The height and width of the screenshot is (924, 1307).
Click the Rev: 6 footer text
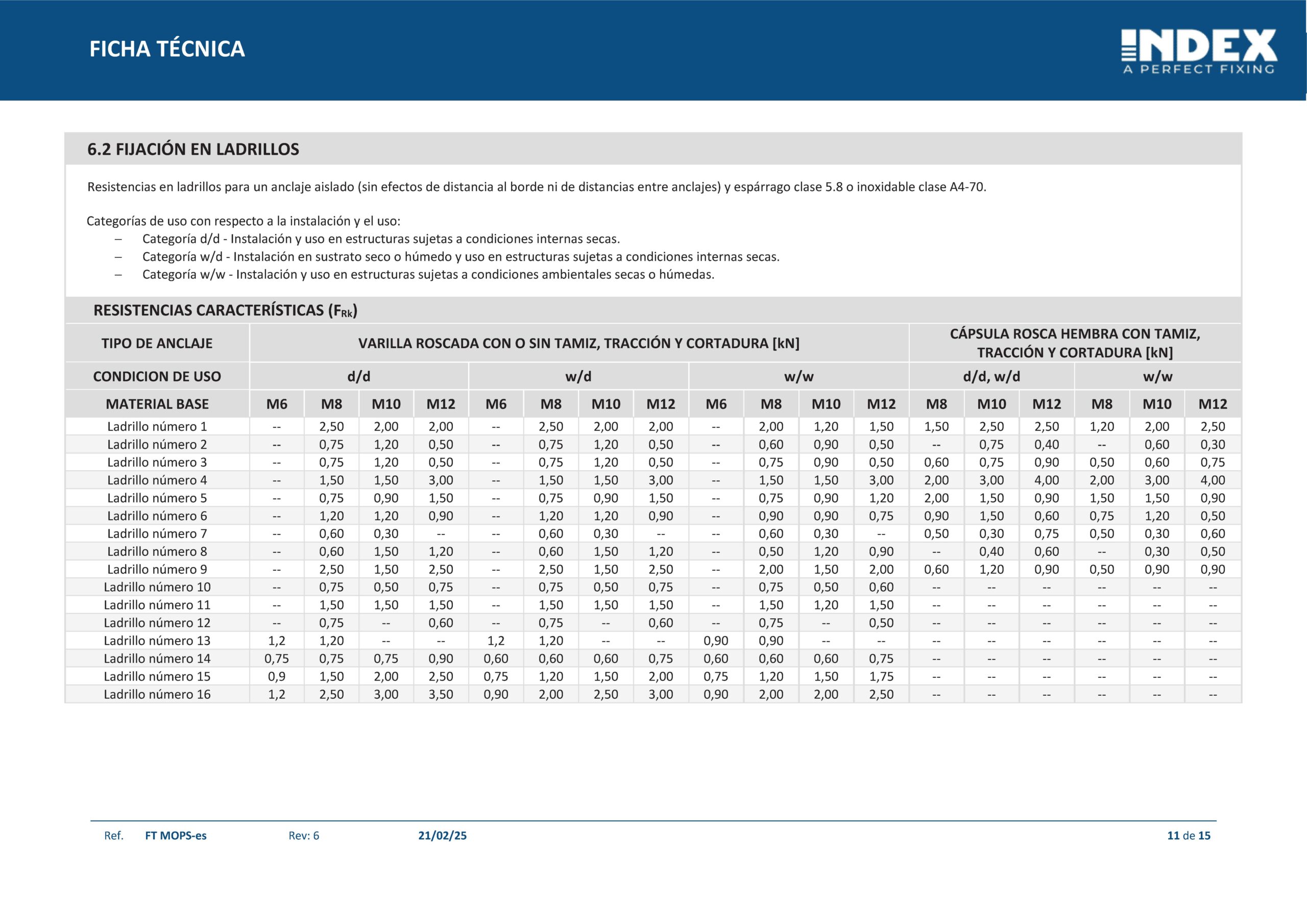click(304, 836)
